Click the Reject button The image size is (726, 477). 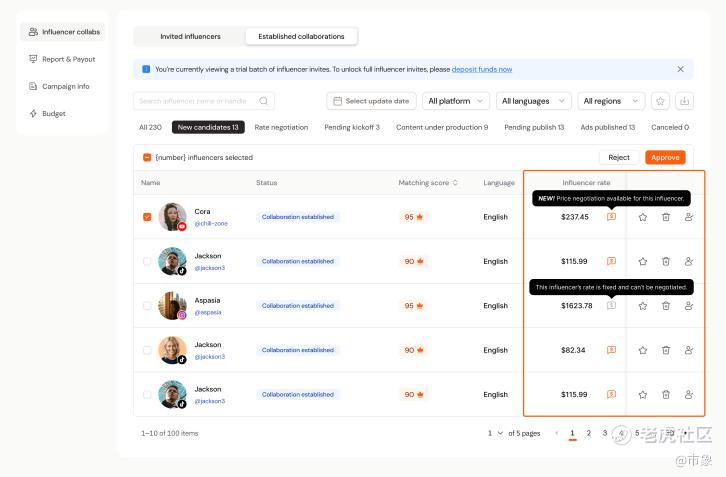(x=619, y=157)
